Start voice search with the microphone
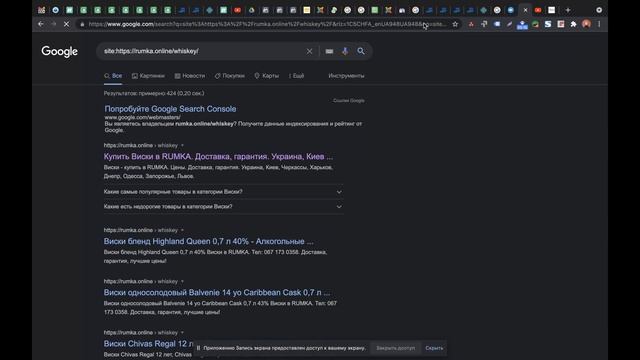The image size is (640, 360). pyautogui.click(x=345, y=51)
